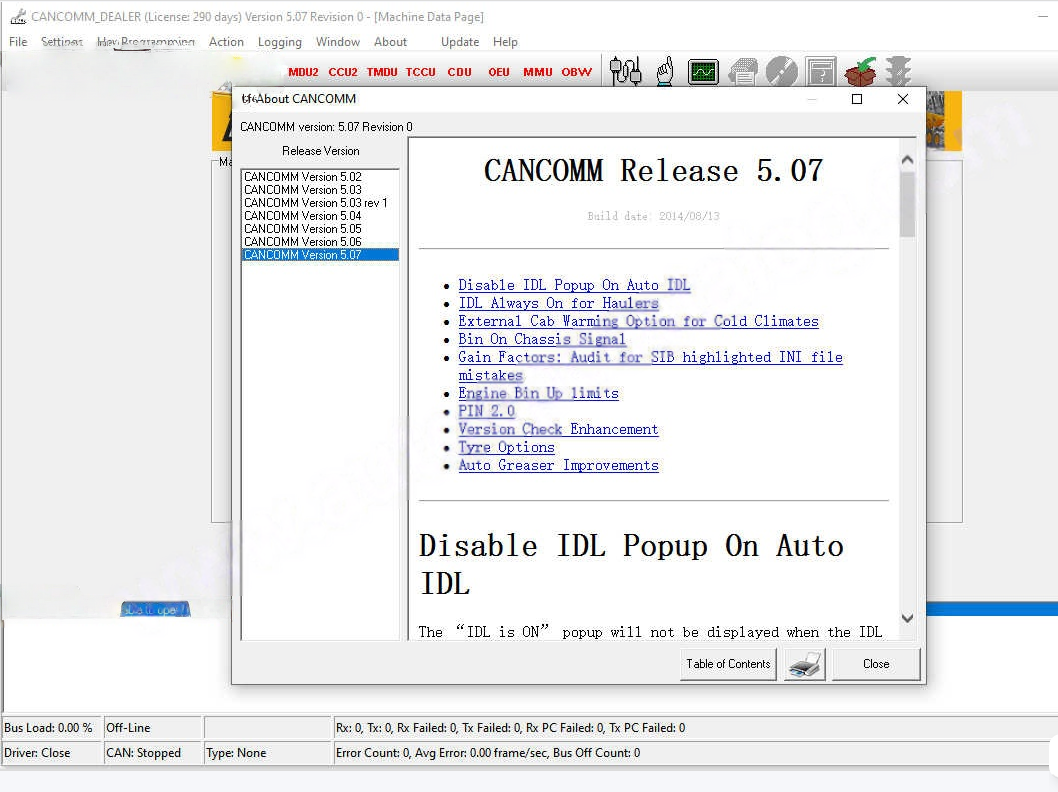Click the Bus Load status bar cell
This screenshot has width=1058, height=792.
52,728
